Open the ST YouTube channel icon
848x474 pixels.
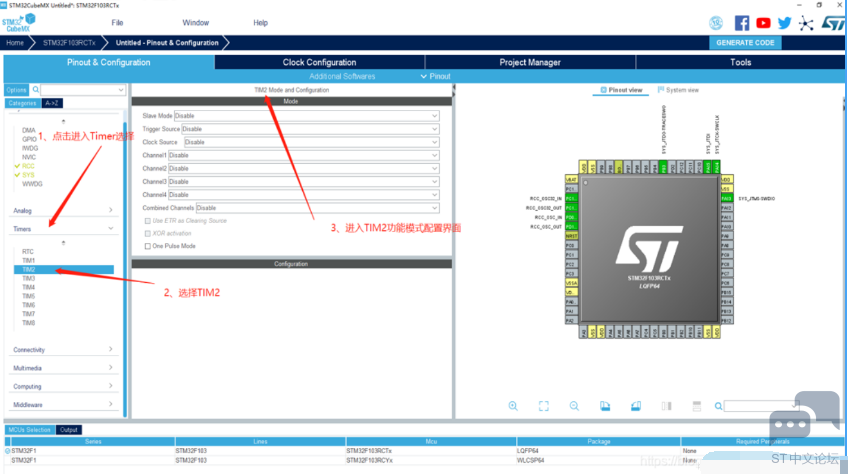point(763,23)
